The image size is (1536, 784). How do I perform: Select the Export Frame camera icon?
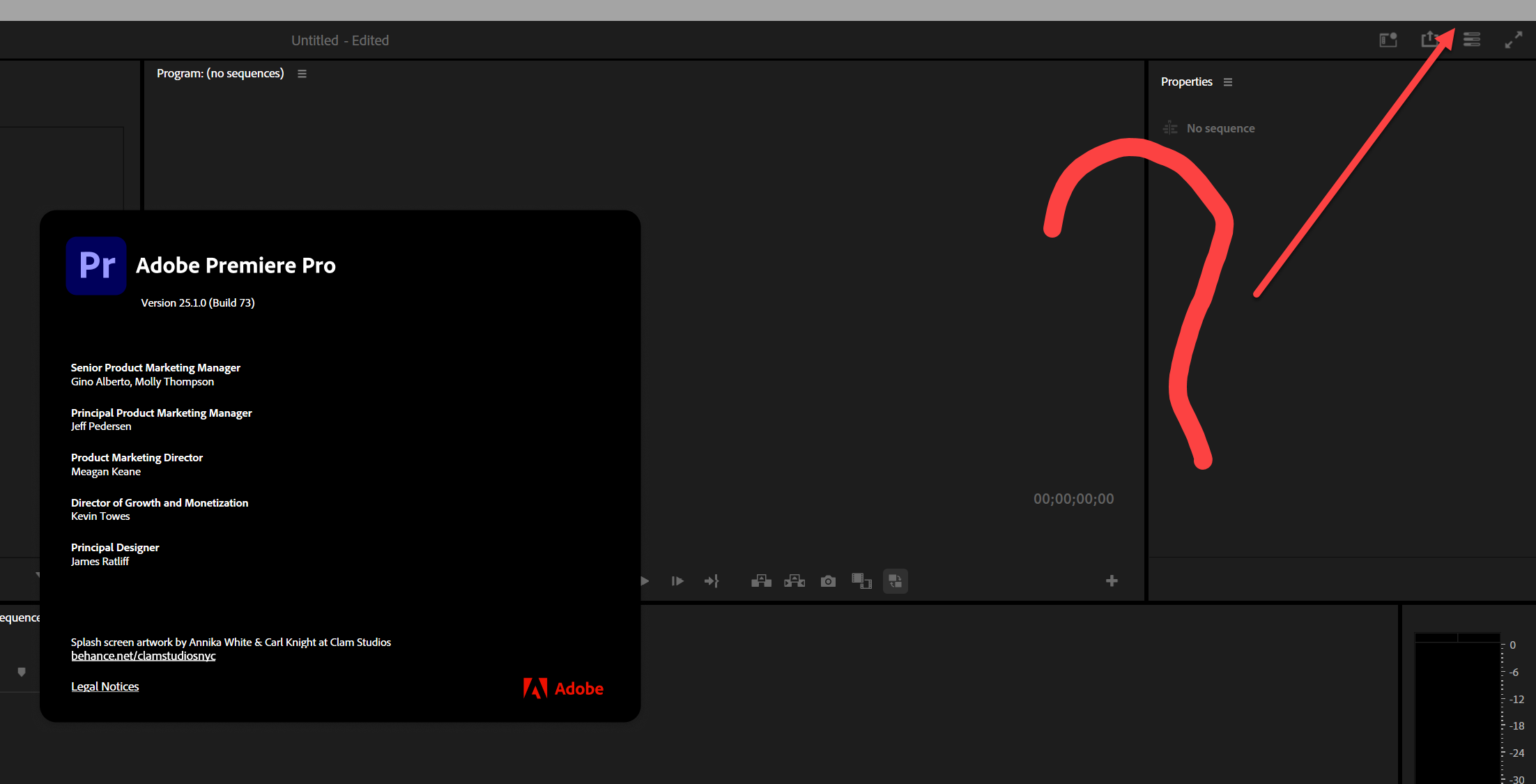click(x=828, y=581)
